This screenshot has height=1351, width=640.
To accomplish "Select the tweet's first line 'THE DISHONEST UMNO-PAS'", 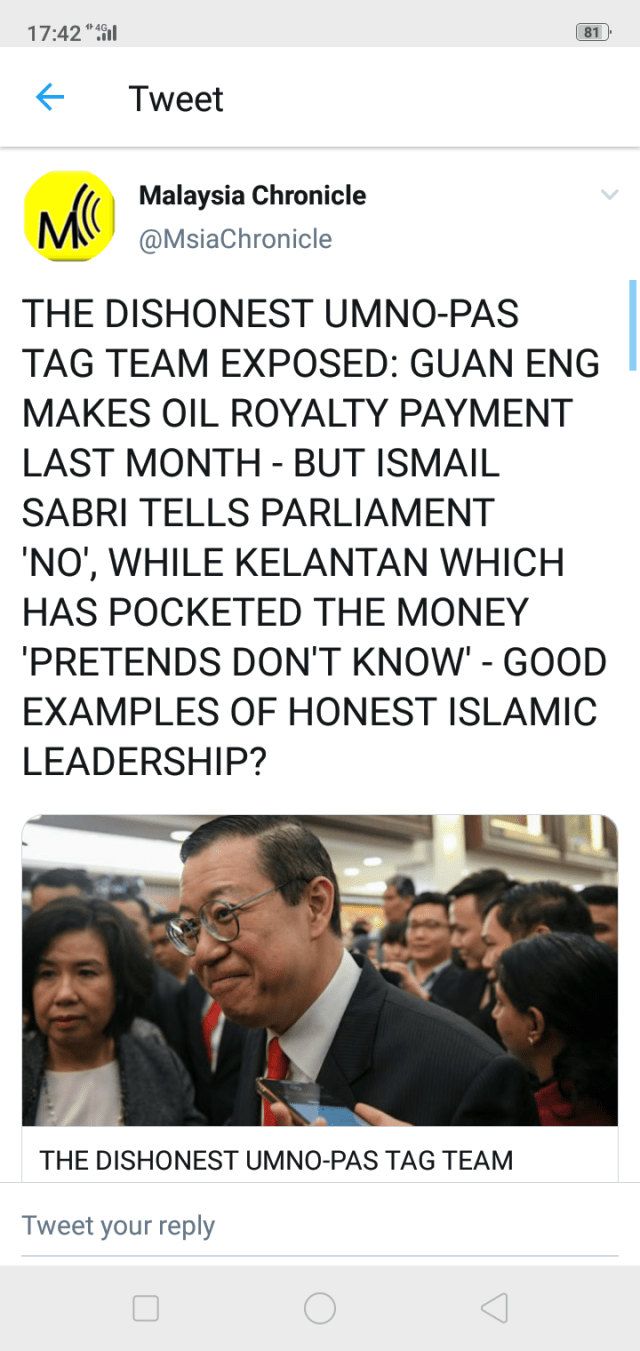I will (271, 314).
